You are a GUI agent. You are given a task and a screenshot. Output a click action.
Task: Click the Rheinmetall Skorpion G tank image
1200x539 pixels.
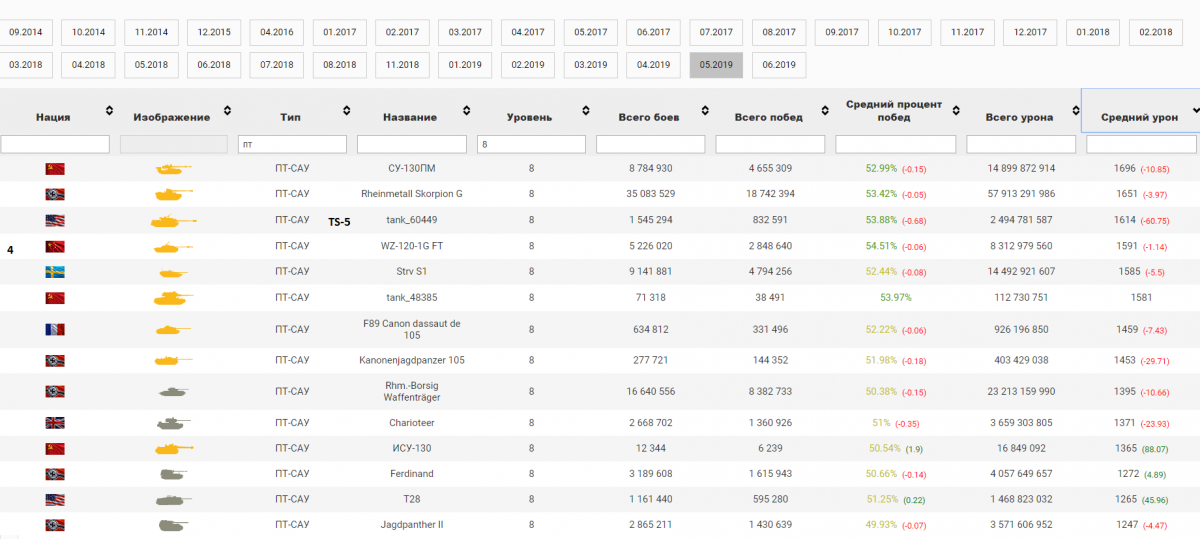(x=171, y=194)
